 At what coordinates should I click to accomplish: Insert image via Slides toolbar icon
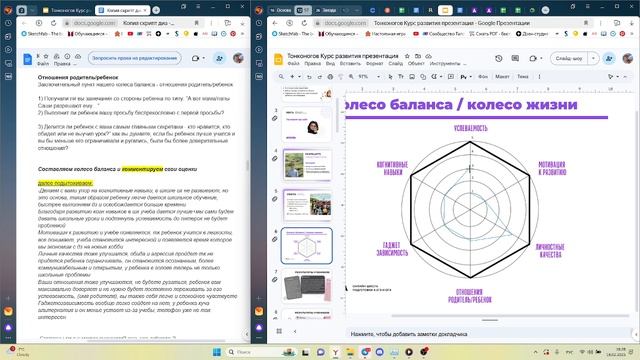coord(412,76)
